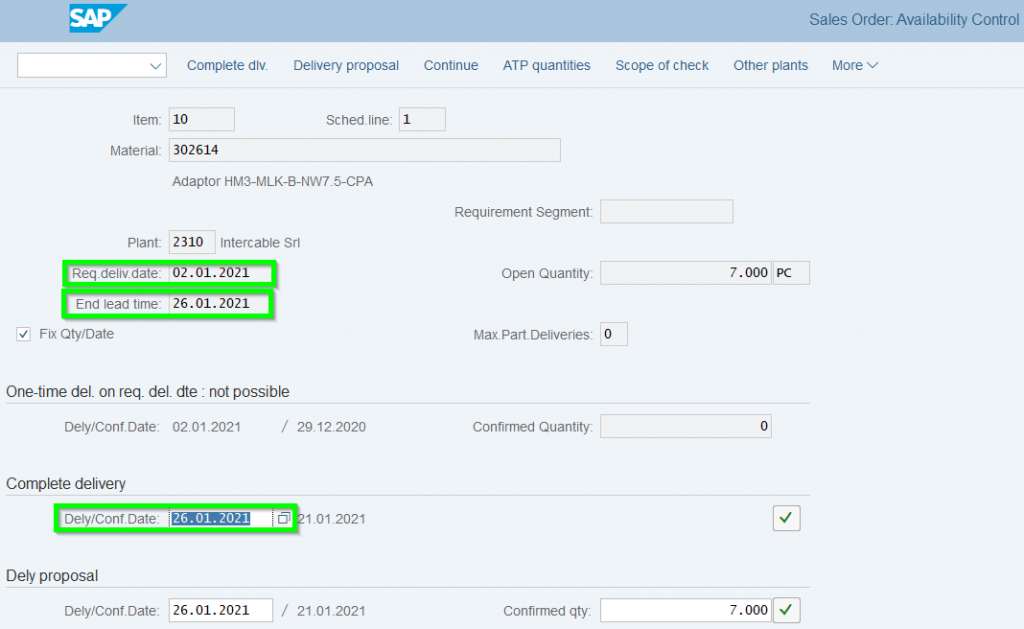
Task: Open Scope of check
Action: pos(662,66)
